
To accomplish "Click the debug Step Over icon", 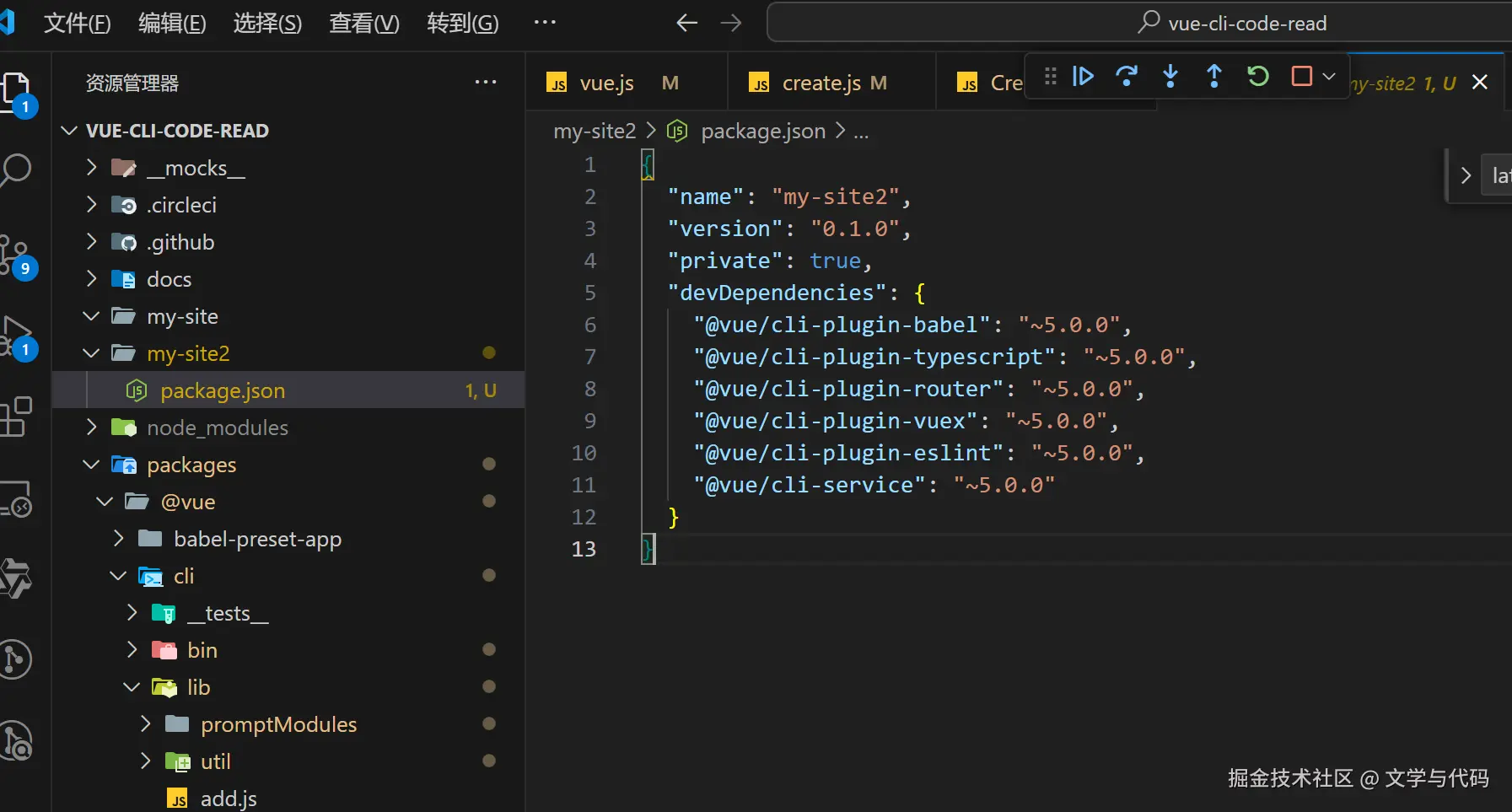I will coord(1127,77).
